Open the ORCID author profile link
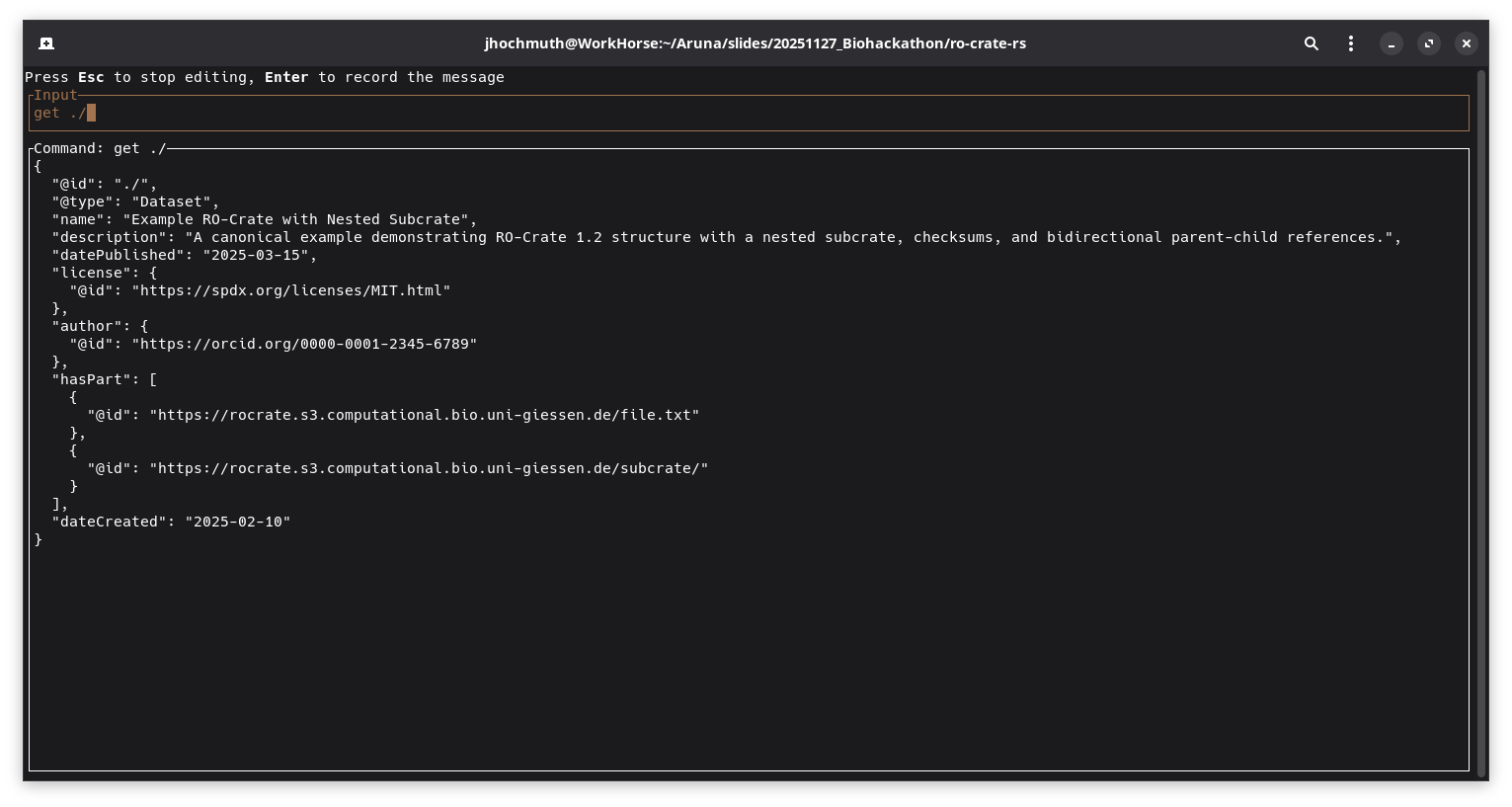Image resolution: width=1512 pixels, height=807 pixels. tap(307, 344)
